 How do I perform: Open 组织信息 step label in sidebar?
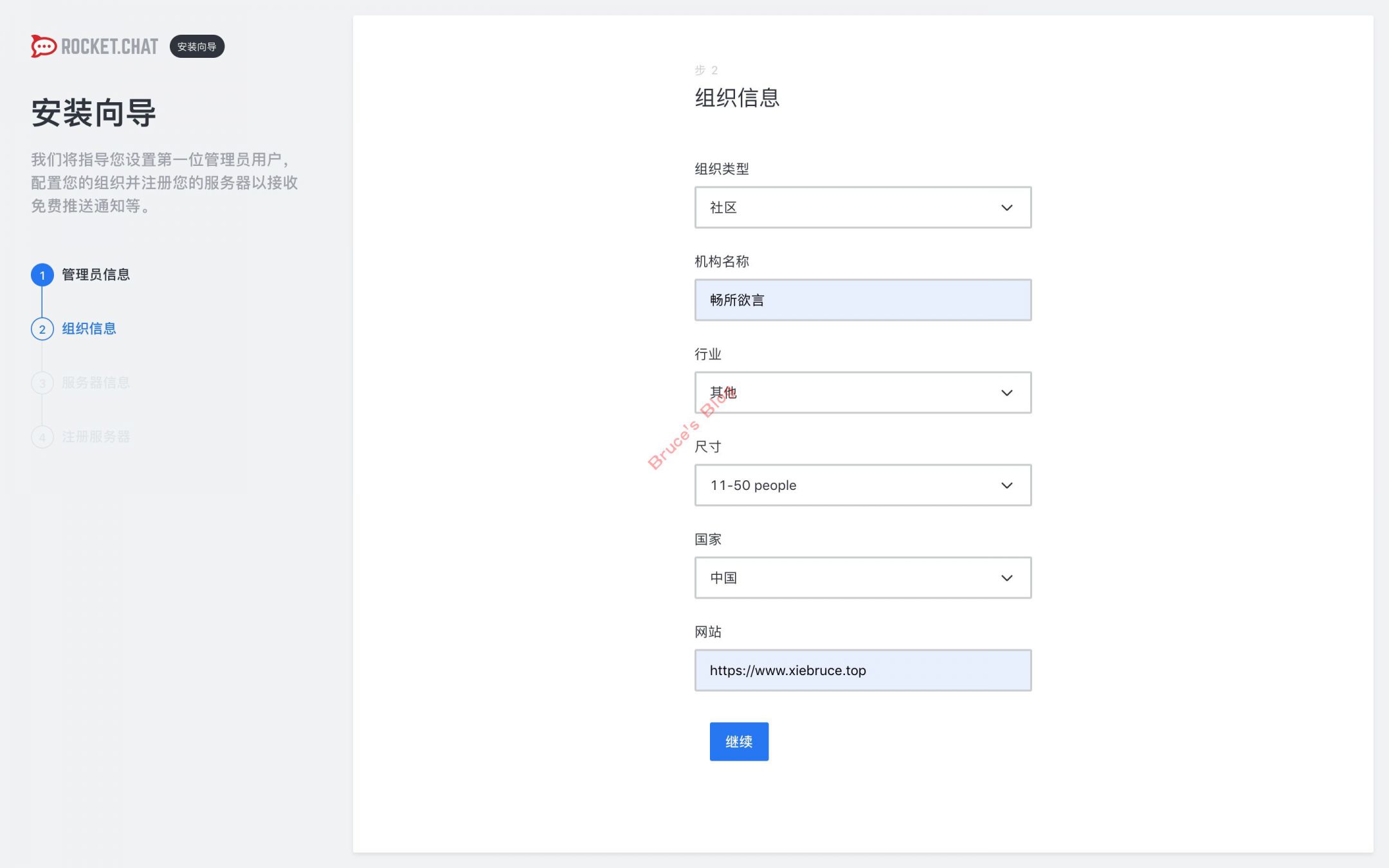pos(89,329)
